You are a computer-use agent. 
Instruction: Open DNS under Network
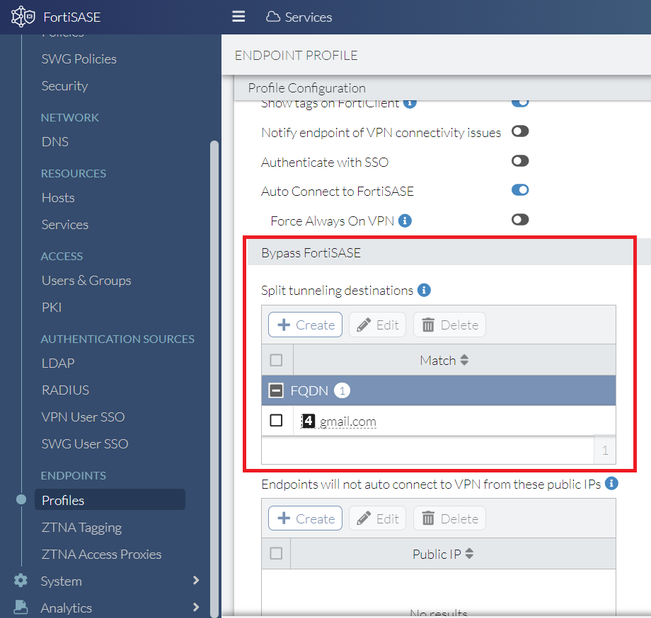55,142
